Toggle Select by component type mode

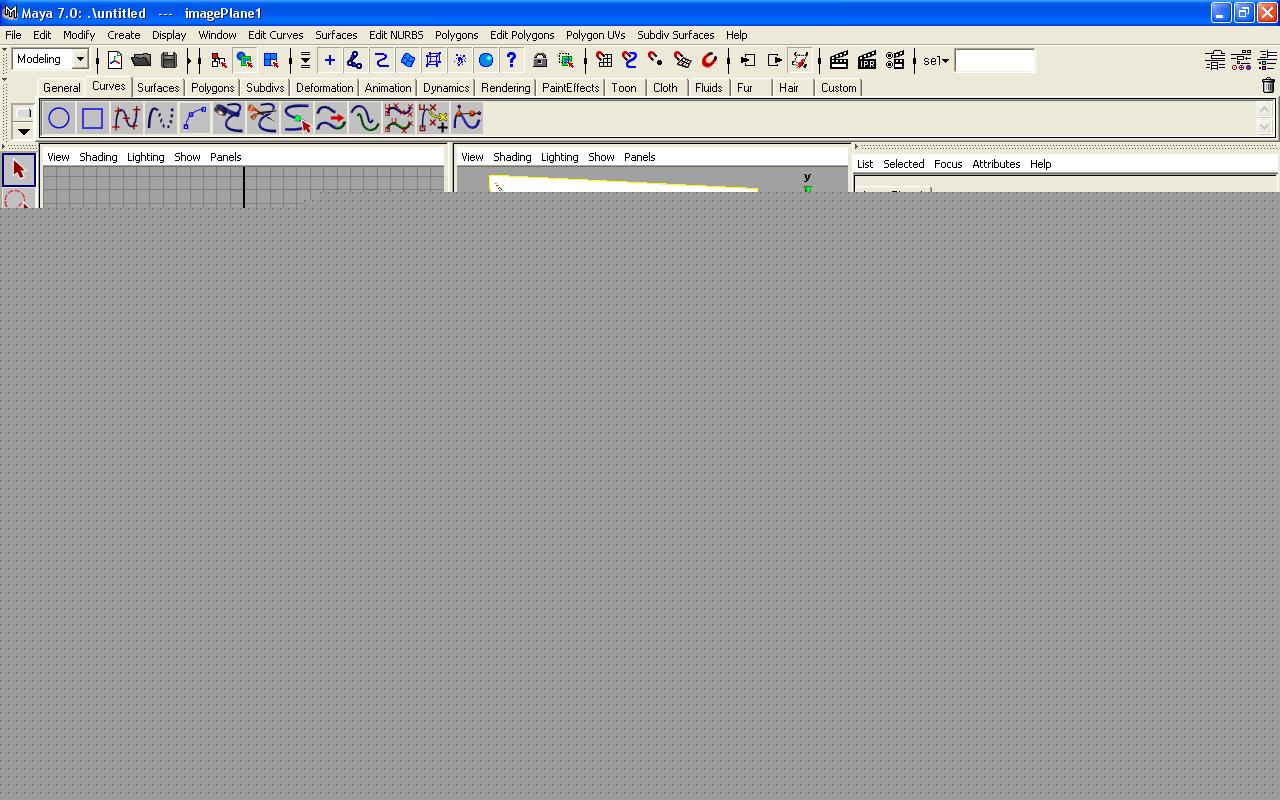tap(270, 60)
